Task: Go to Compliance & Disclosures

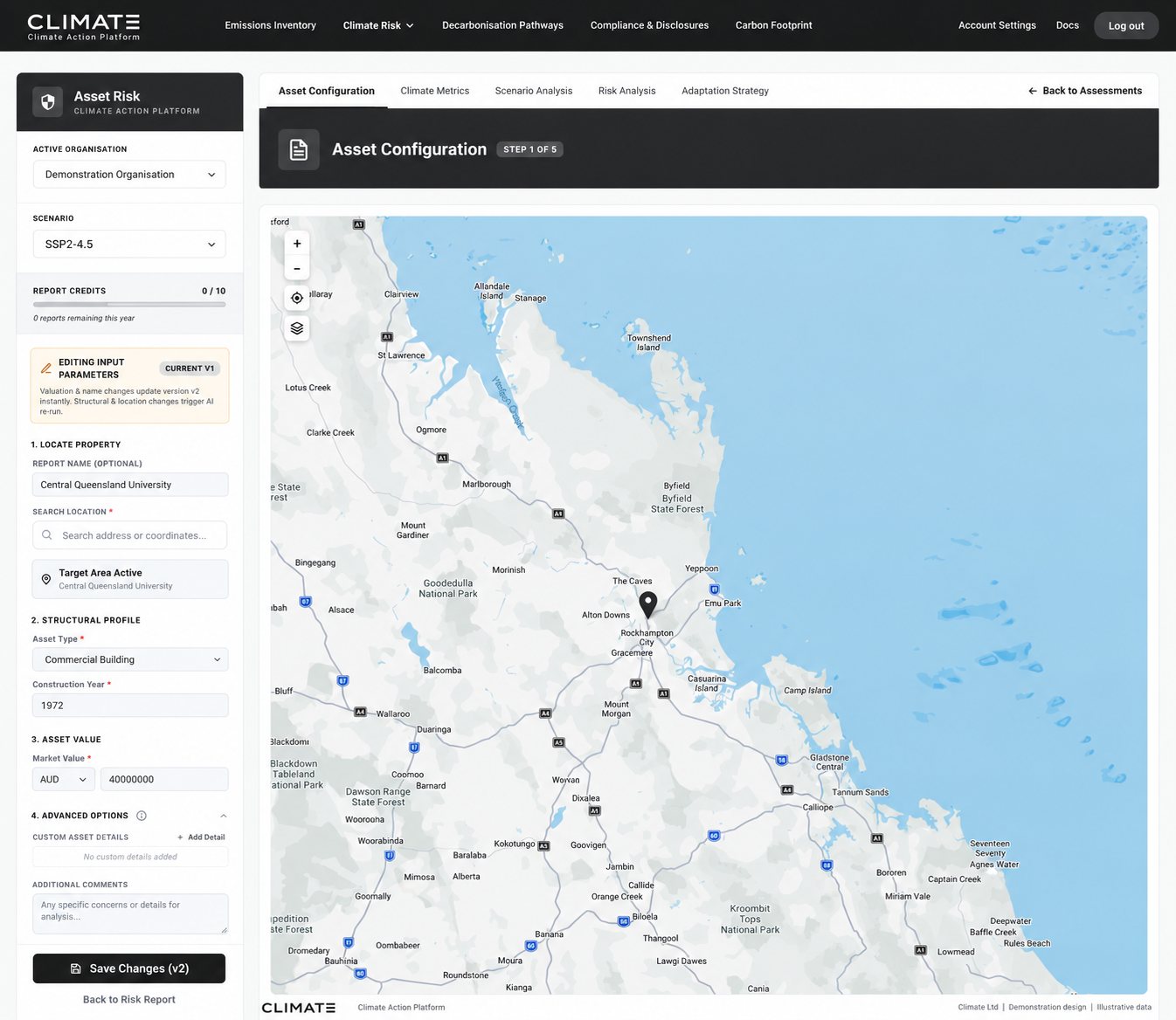Action: click(650, 25)
